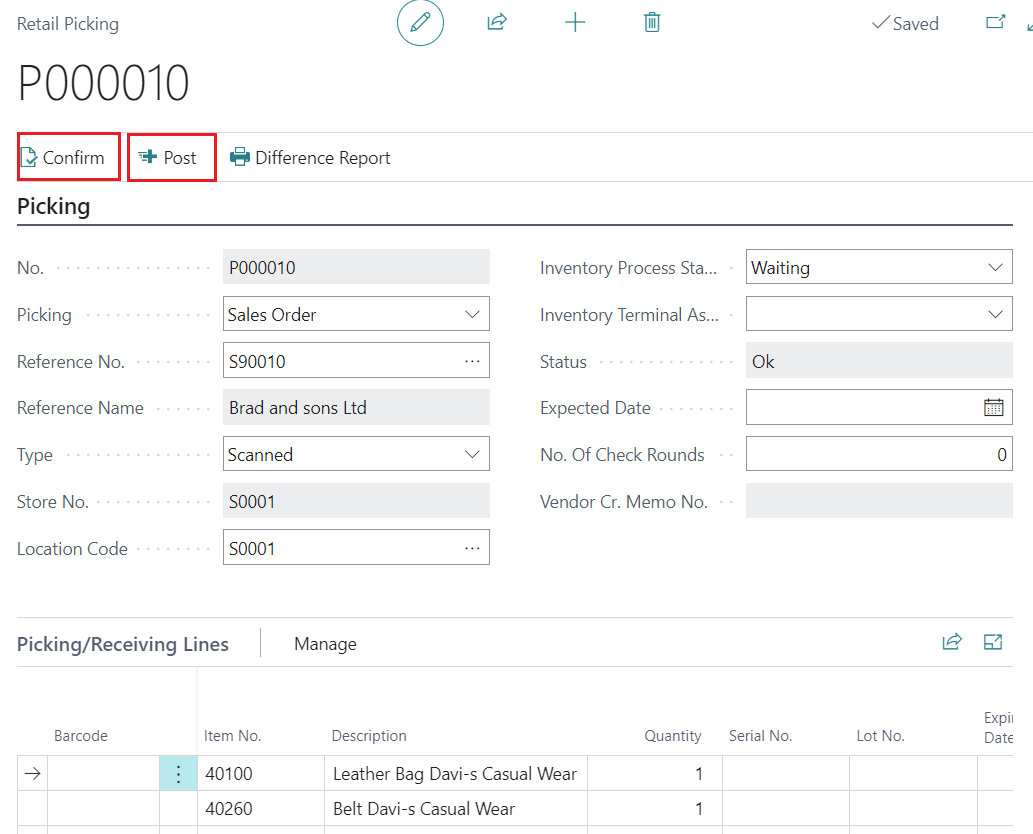Image resolution: width=1033 pixels, height=834 pixels.
Task: Click the Post button
Action: point(171,157)
